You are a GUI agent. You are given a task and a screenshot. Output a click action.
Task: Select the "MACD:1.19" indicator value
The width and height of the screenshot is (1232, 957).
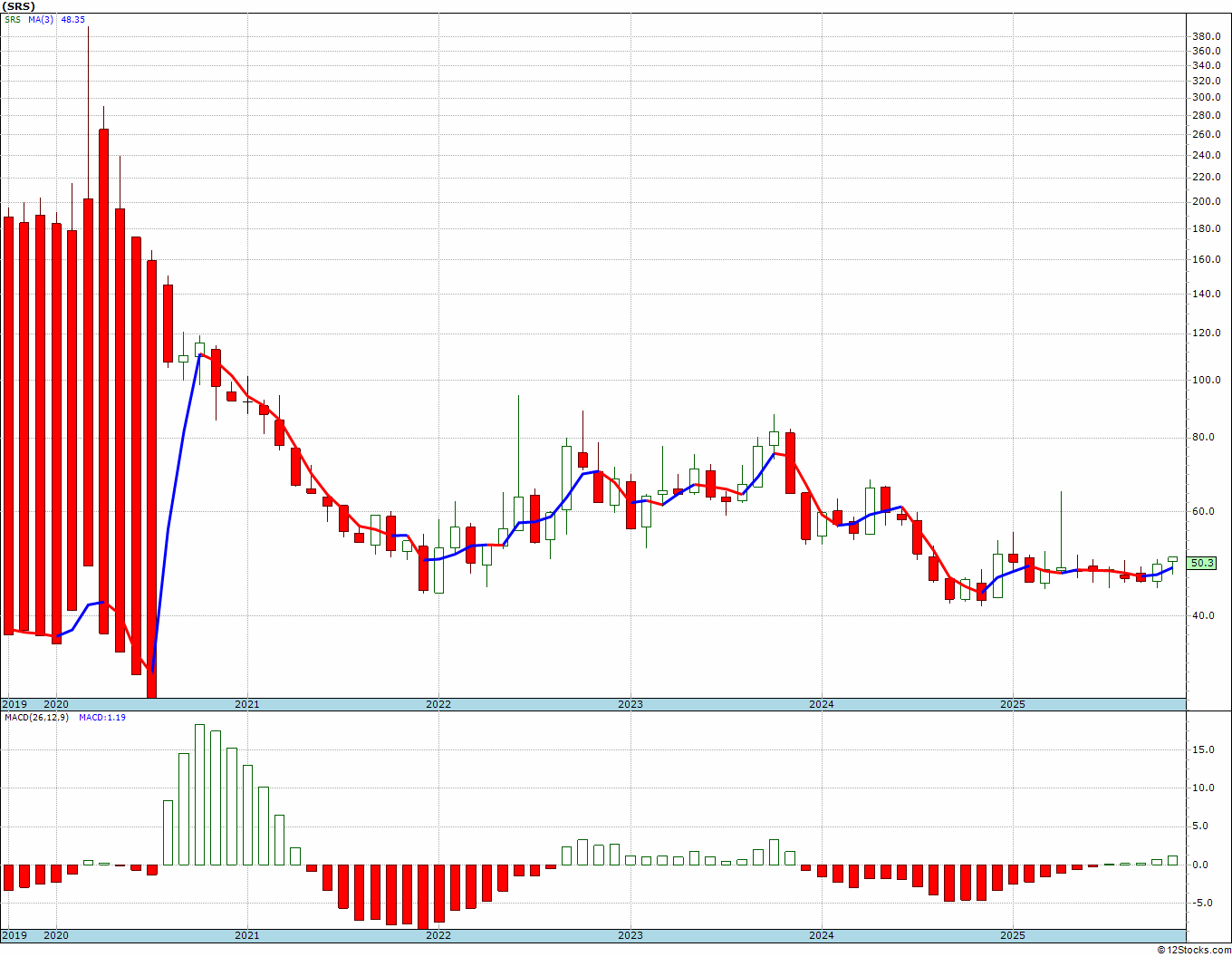[x=102, y=718]
